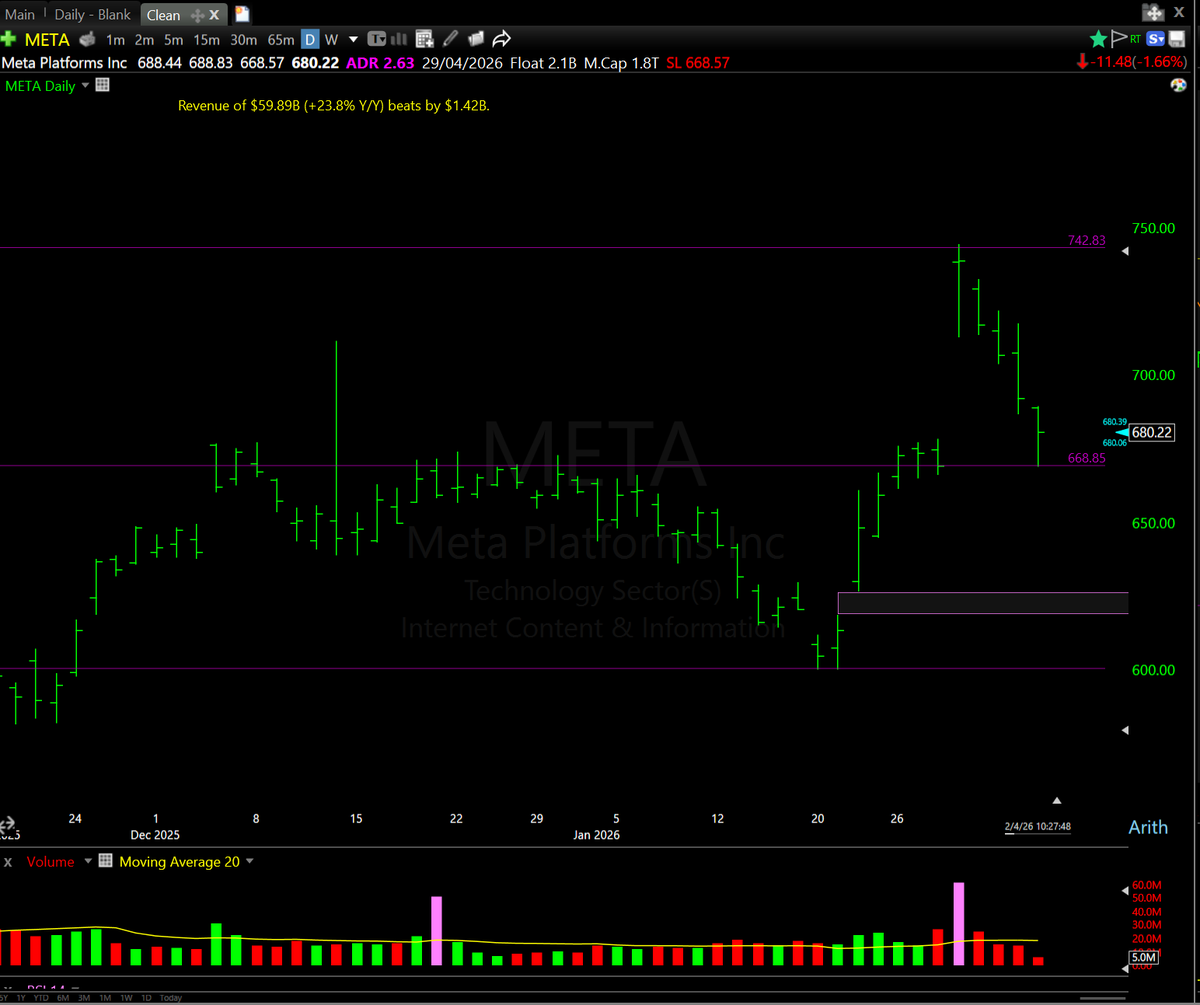Click the 742.83 price line label

coord(1086,240)
